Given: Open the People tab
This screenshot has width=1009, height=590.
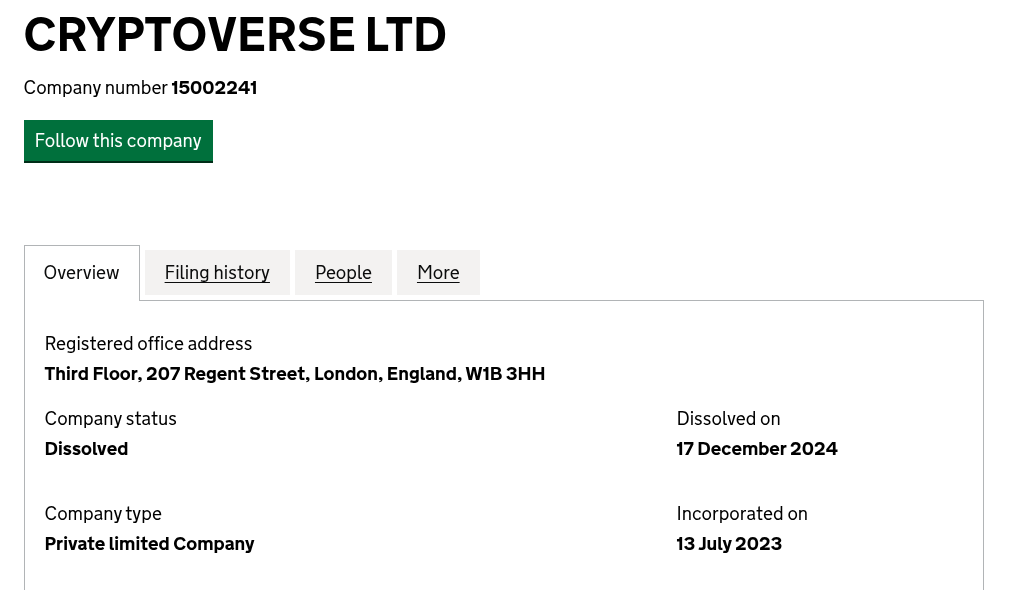Looking at the screenshot, I should (x=343, y=273).
